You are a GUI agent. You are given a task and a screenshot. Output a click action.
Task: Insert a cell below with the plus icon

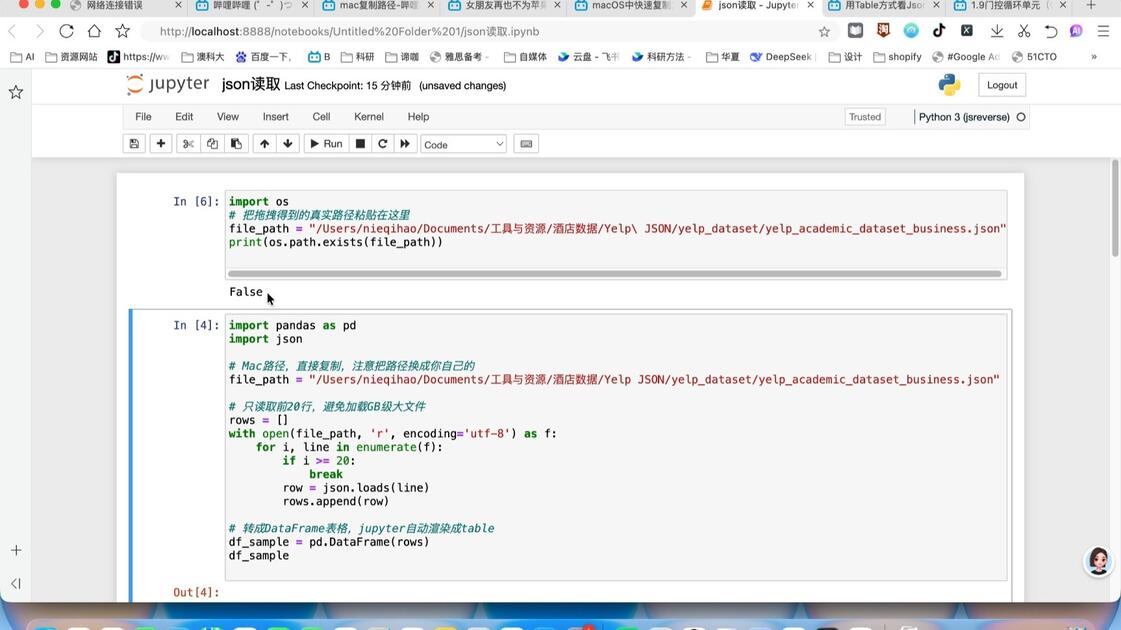[x=161, y=144]
